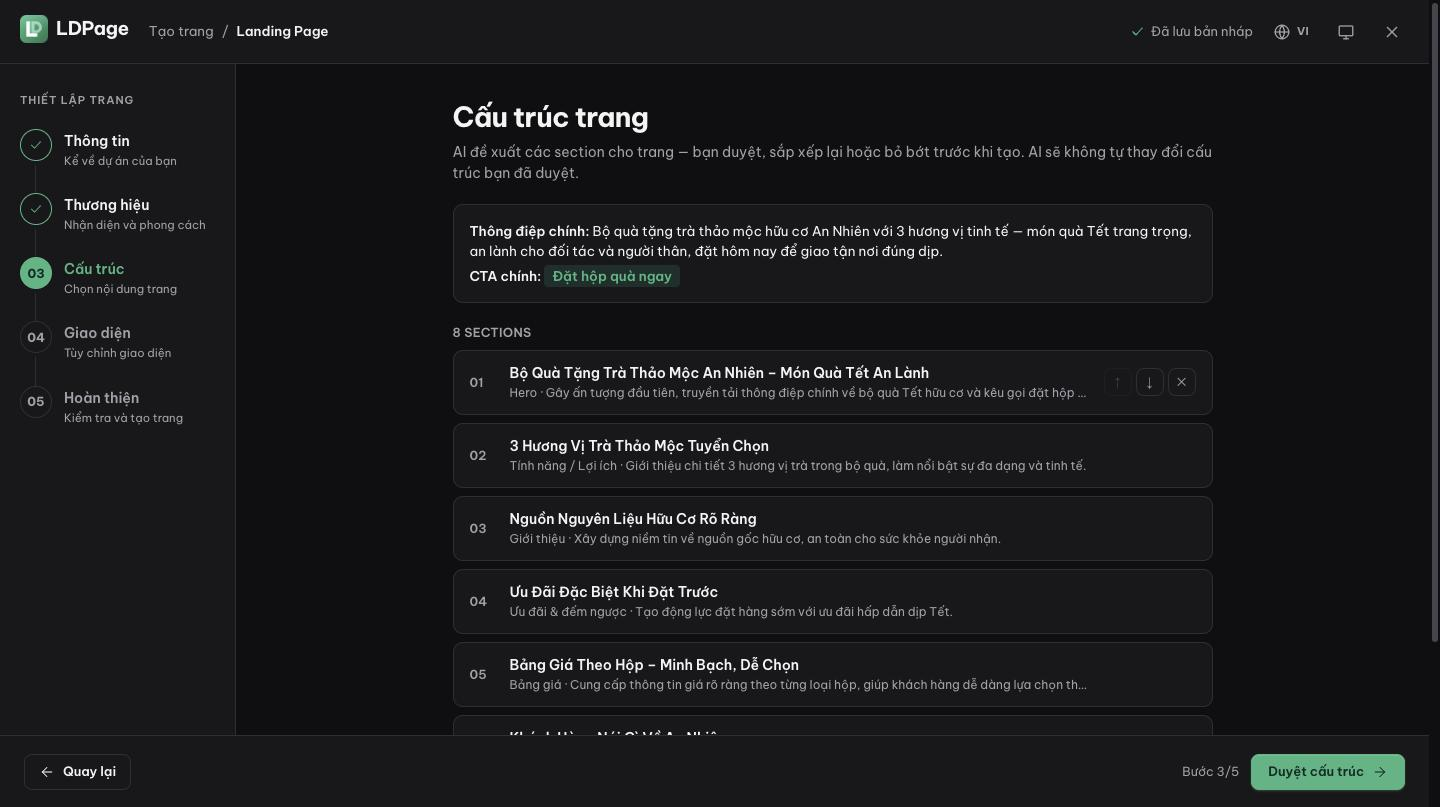Click the Thông tin completed check circle
1440x807 pixels.
click(36, 145)
